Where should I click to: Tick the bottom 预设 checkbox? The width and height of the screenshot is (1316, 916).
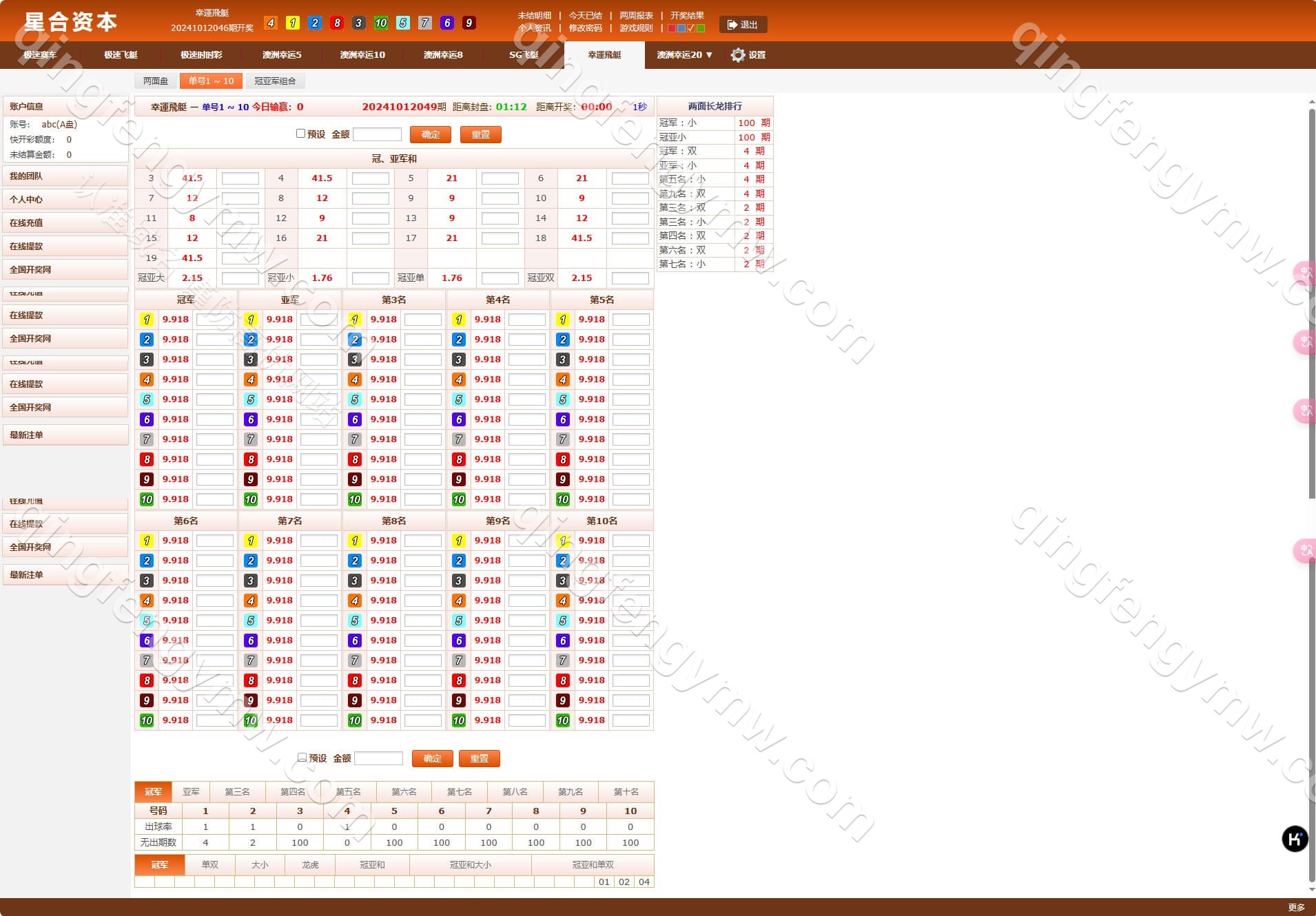302,758
